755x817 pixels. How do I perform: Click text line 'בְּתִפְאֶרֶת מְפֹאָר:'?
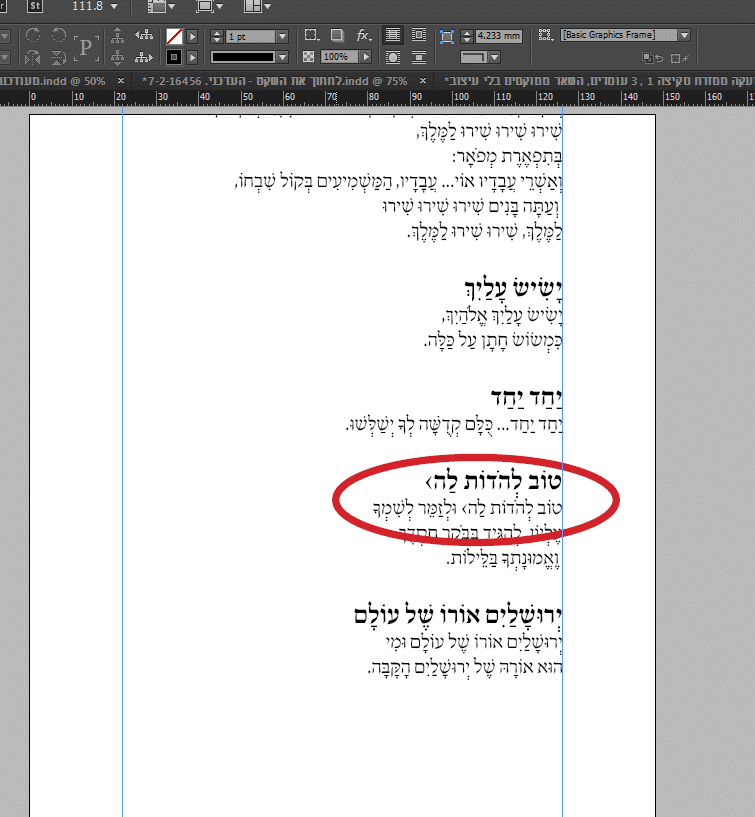tap(508, 156)
